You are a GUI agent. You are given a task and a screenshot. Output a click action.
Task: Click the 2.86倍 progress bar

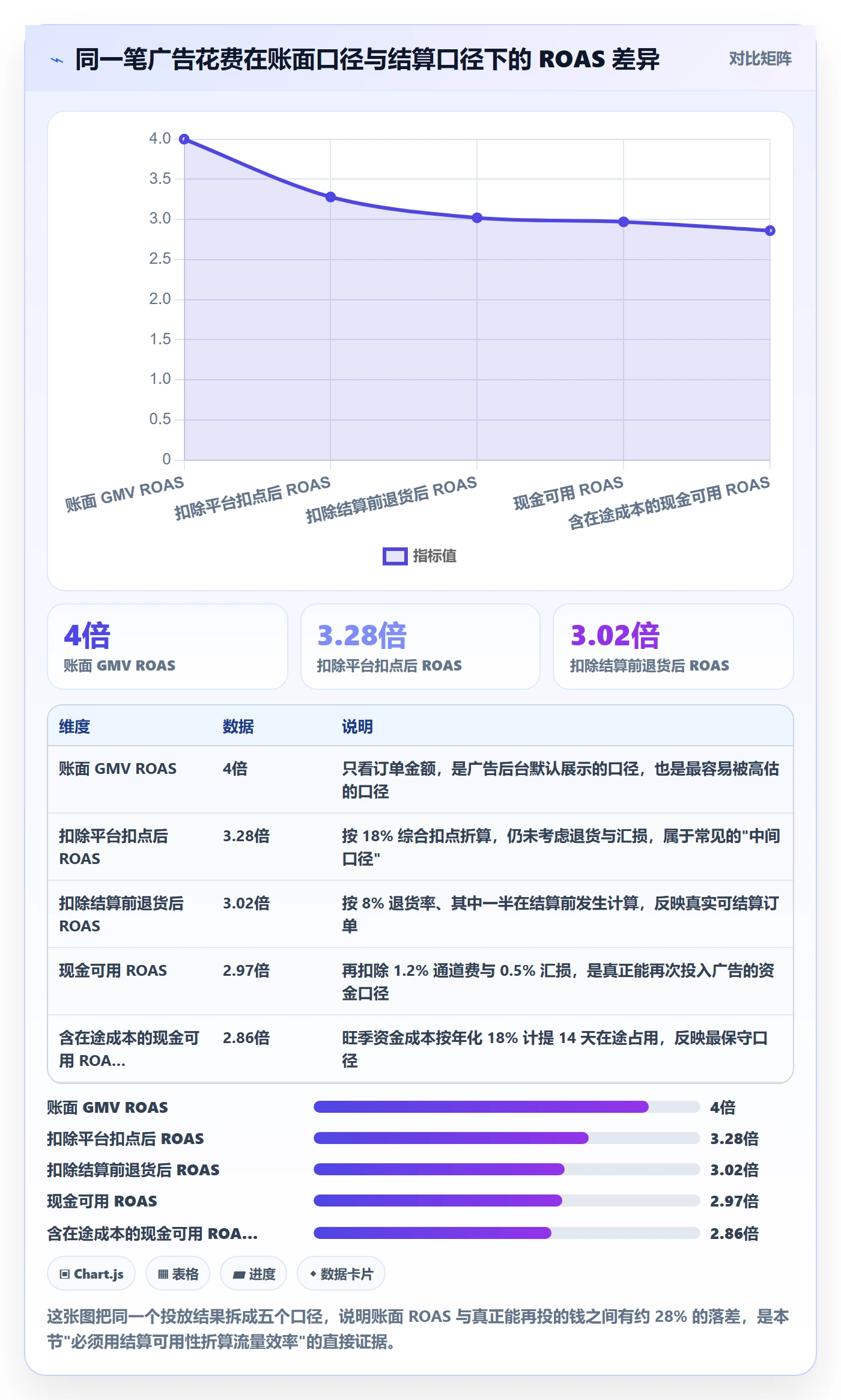(507, 1233)
